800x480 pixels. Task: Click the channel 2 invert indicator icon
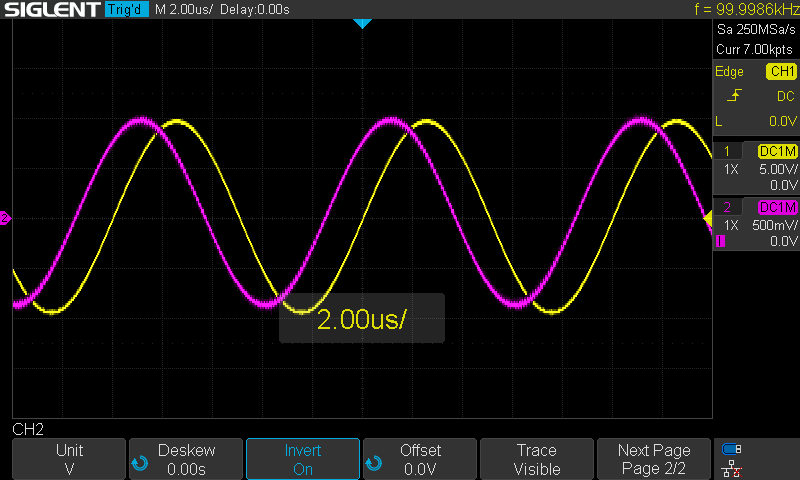(x=720, y=241)
